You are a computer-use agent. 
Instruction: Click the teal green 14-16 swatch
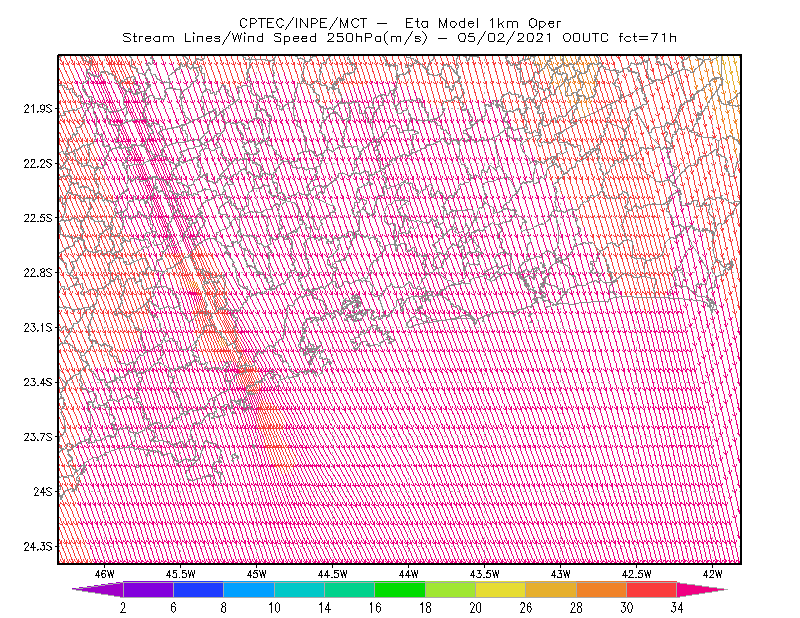349,589
